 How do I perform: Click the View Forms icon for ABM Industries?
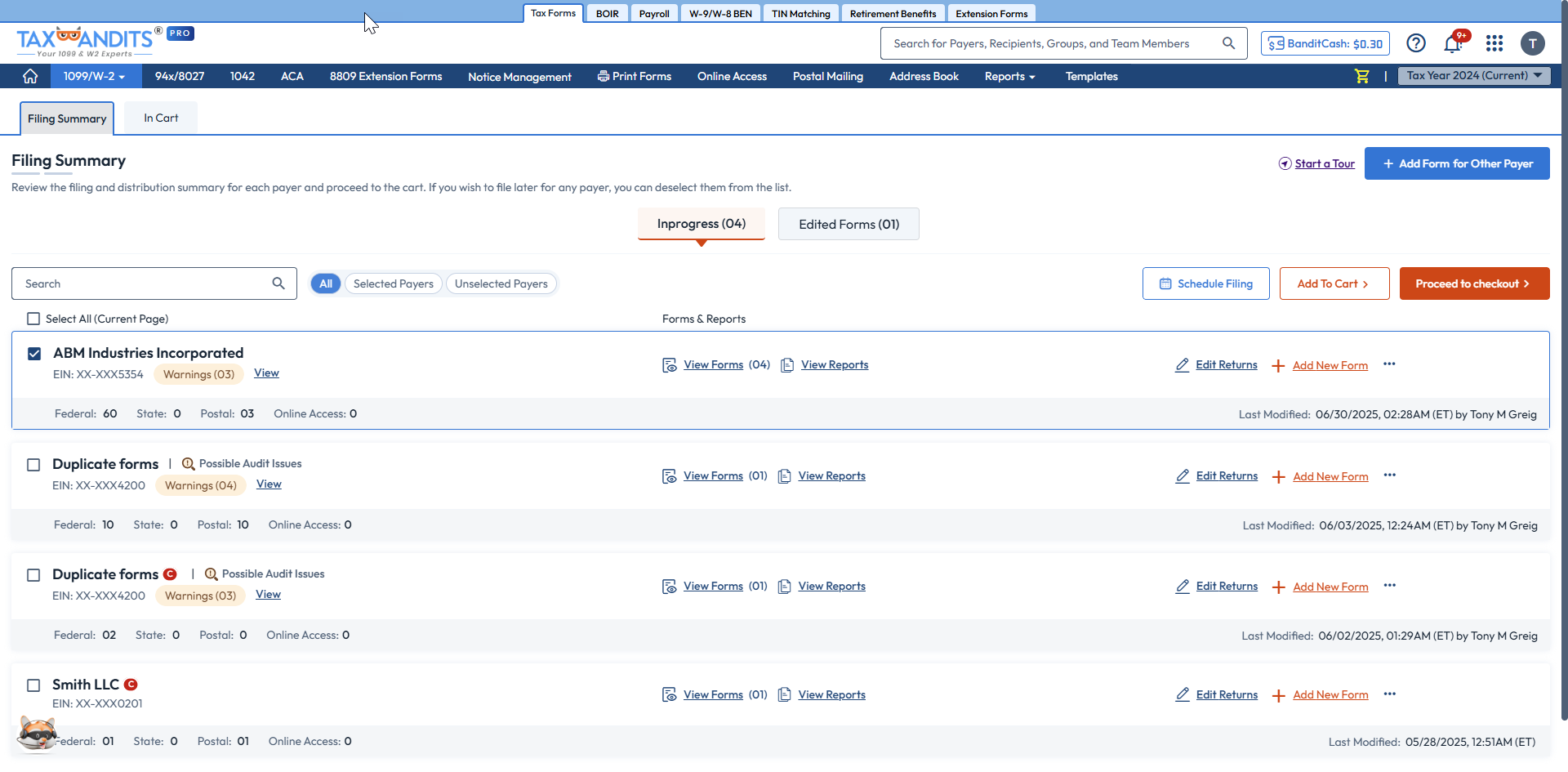tap(670, 365)
